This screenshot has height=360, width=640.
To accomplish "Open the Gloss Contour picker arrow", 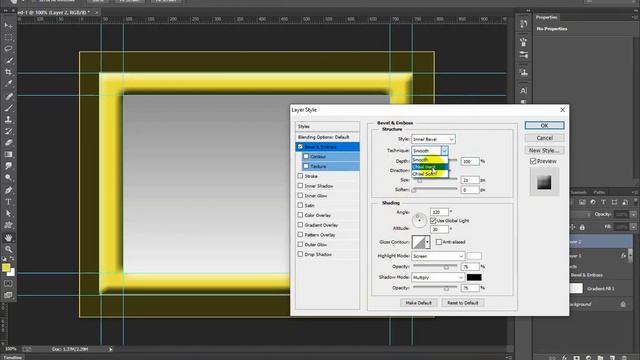I will click(x=427, y=242).
